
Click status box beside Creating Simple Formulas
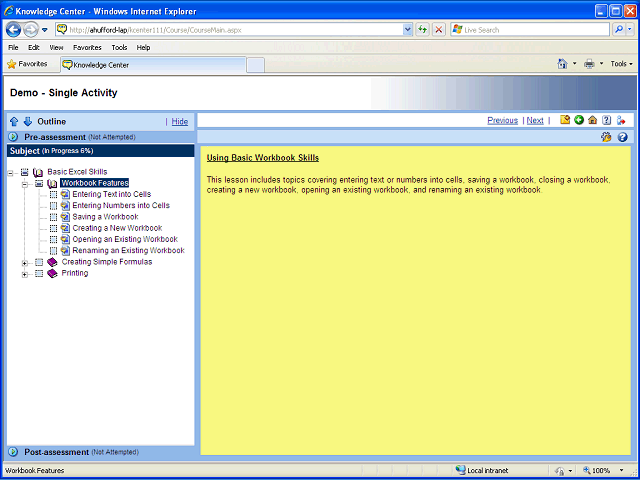39,262
